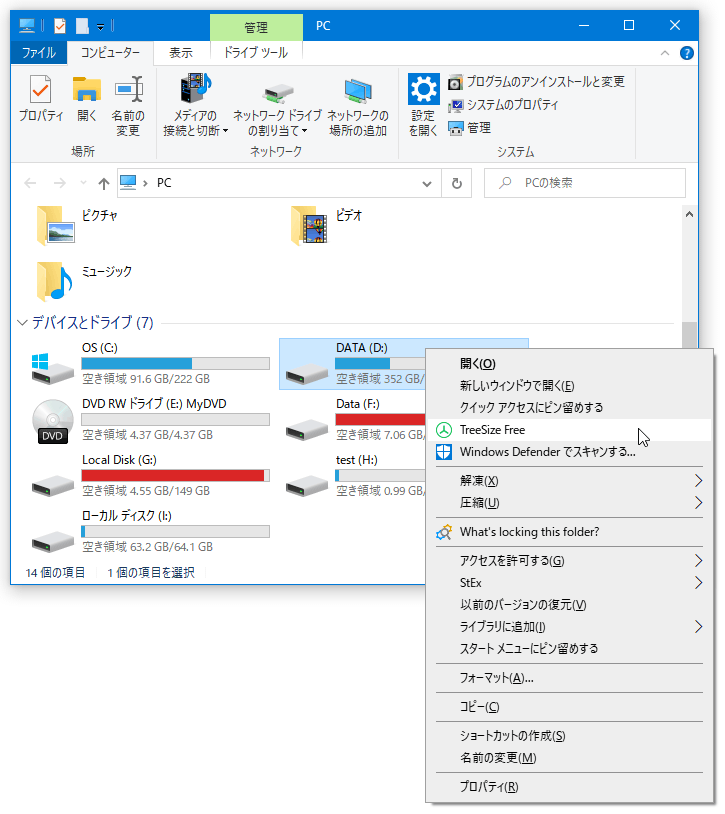Click the PC breadcrumb in address bar
This screenshot has height=814, width=725.
click(164, 183)
